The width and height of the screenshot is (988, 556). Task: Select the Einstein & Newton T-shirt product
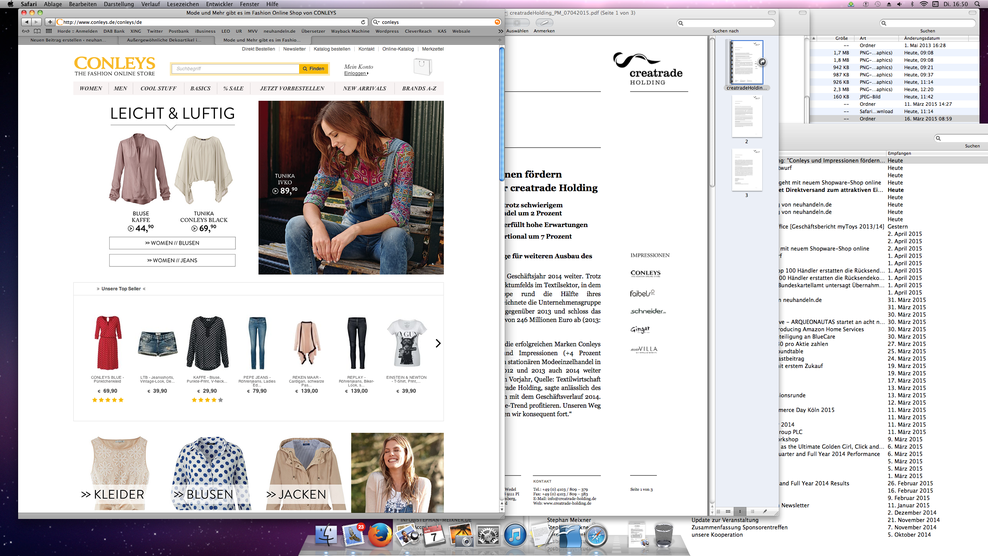pos(406,343)
